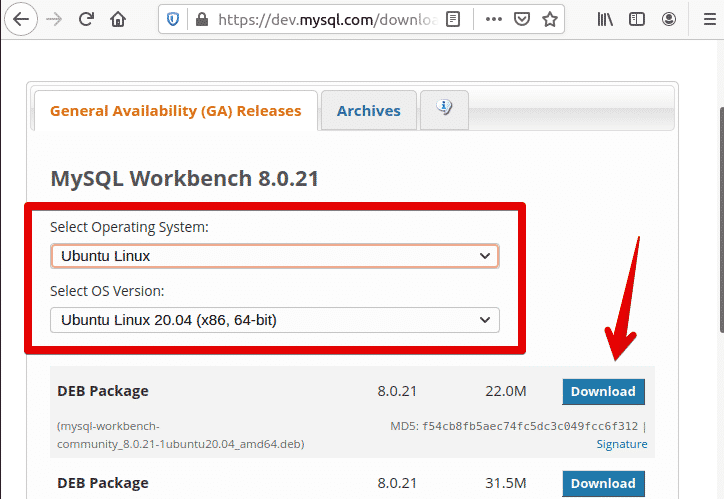
Task: Click the mysql-workbench-community deb filename
Action: click(x=181, y=435)
